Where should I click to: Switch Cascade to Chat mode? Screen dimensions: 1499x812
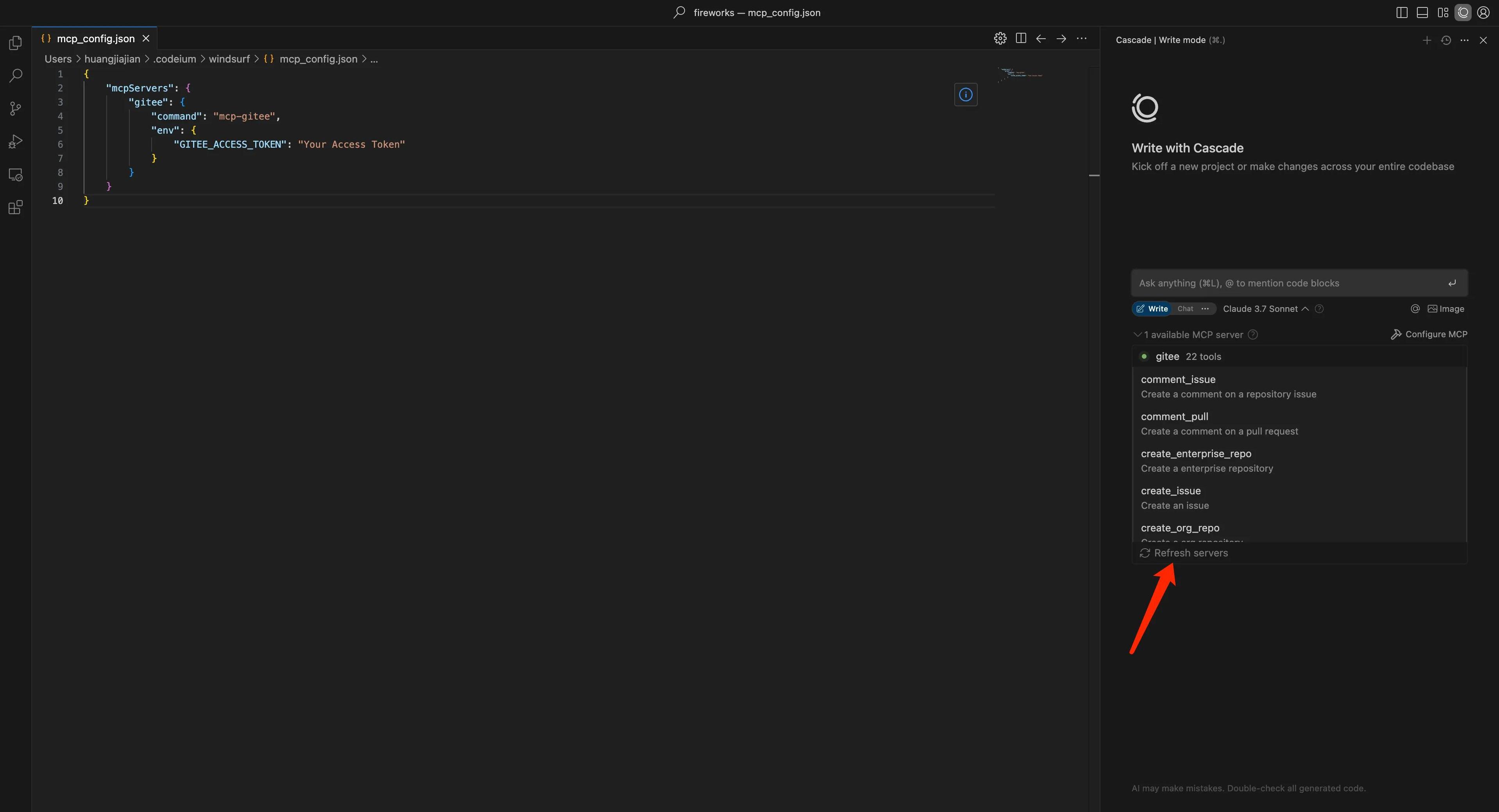click(1185, 309)
